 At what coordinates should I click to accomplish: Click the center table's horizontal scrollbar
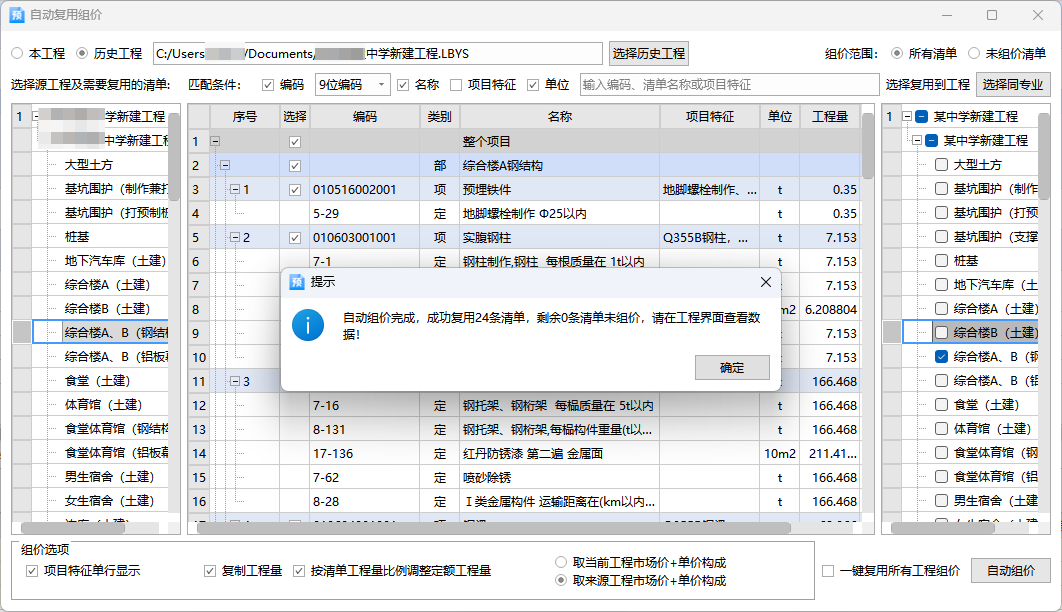click(x=500, y=527)
